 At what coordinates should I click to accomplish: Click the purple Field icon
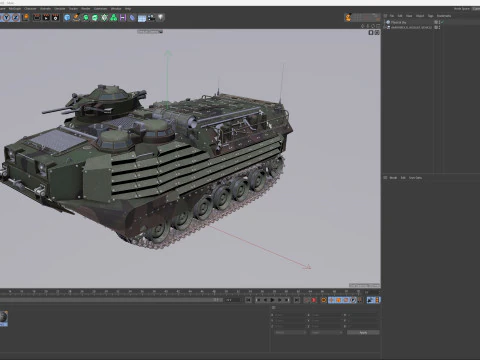coord(123,17)
